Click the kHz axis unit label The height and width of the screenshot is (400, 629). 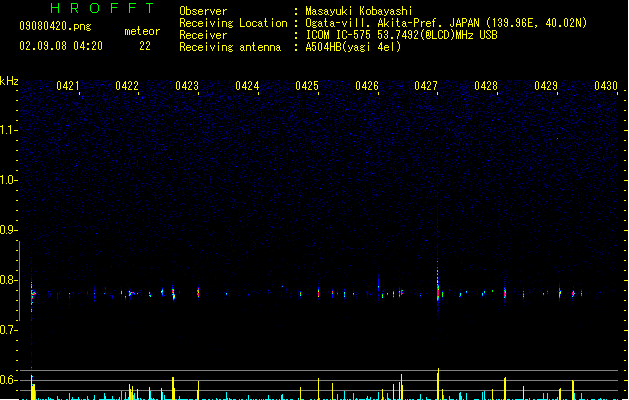9,81
